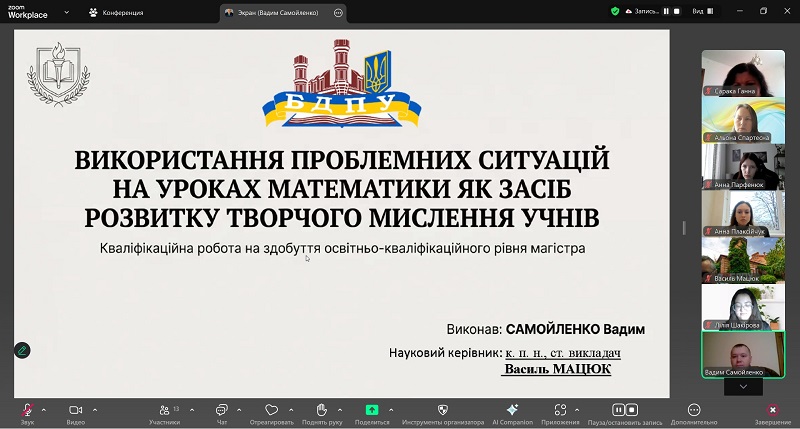
Task: Toggle the camera with Видео button
Action: [75, 410]
